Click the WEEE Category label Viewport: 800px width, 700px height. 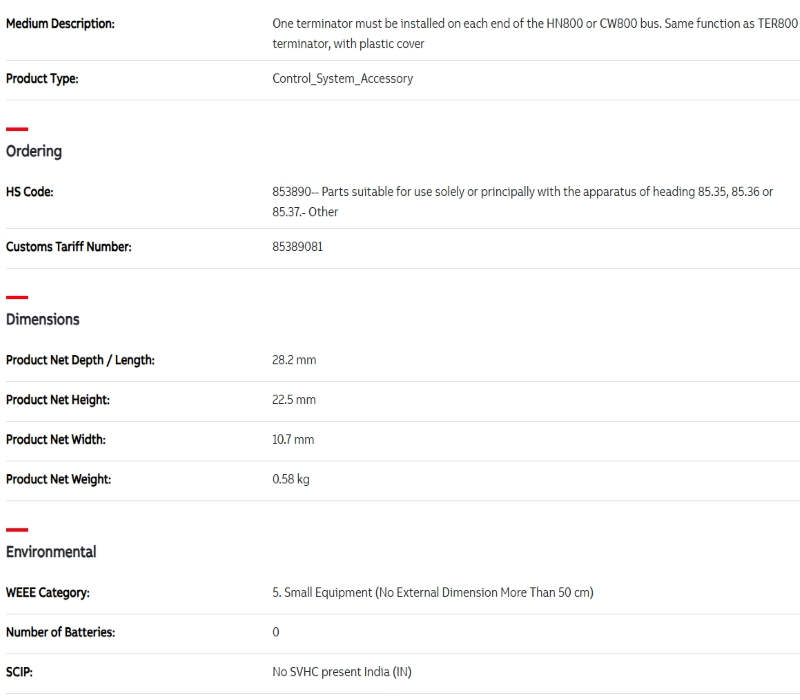[x=48, y=593]
